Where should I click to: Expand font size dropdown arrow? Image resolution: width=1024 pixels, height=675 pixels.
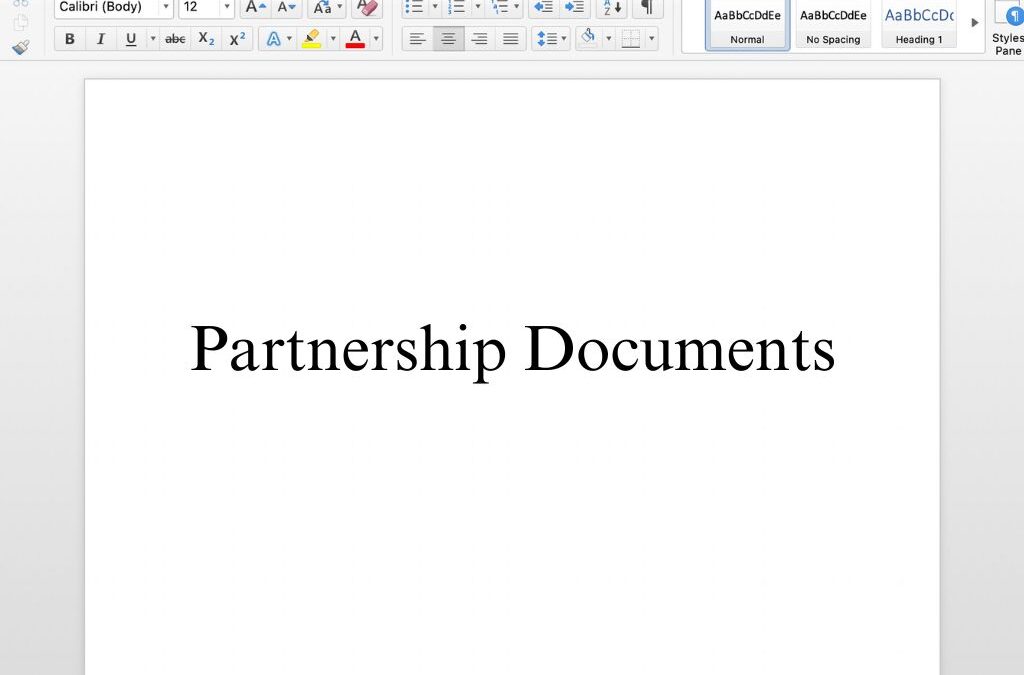(227, 8)
